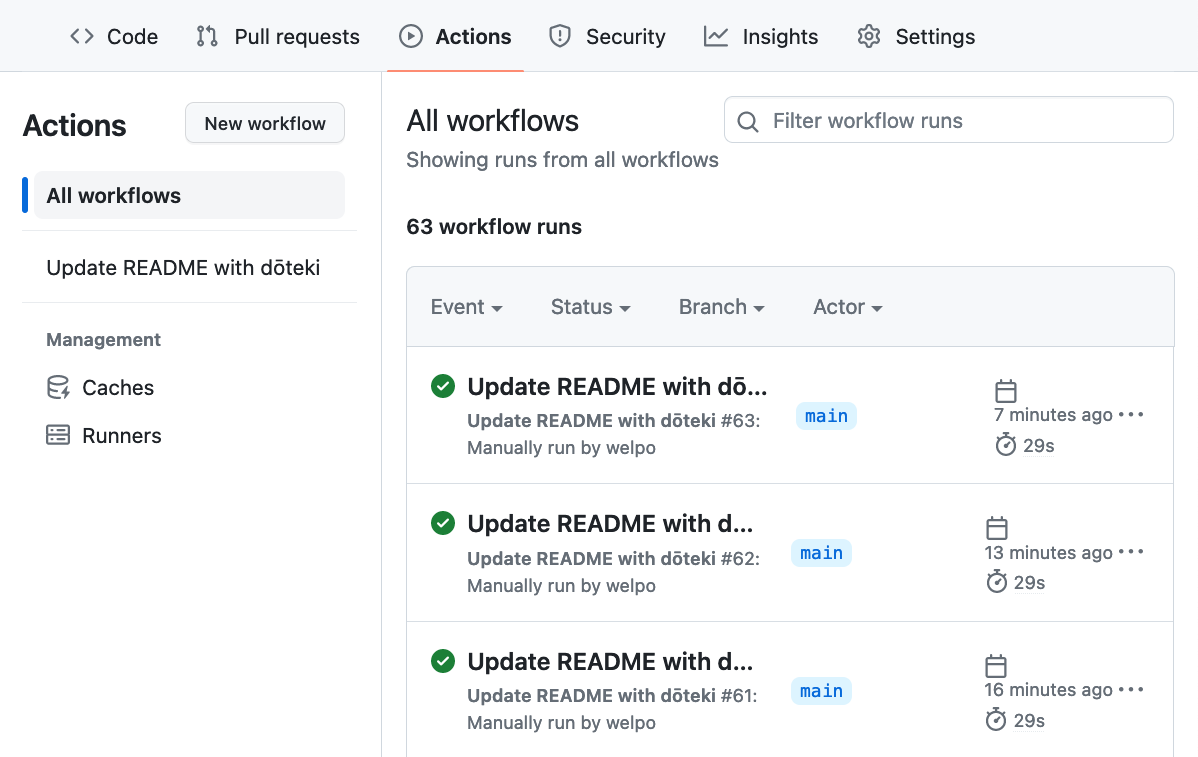Open the Caches management page
This screenshot has height=757, width=1198.
coord(118,387)
